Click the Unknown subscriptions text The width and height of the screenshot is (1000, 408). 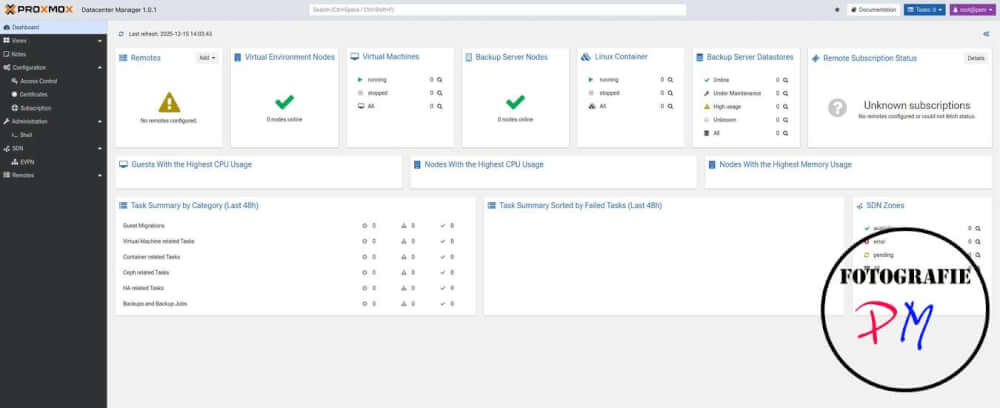pos(916,105)
